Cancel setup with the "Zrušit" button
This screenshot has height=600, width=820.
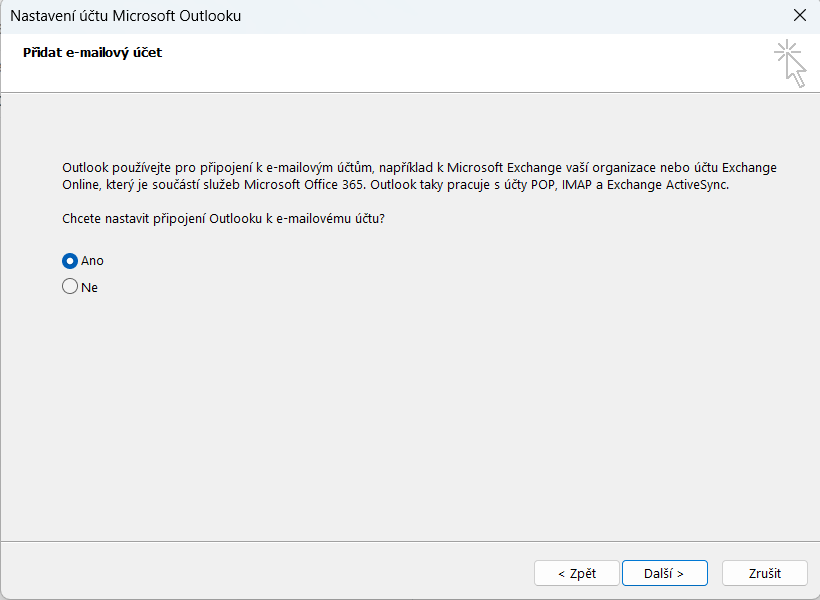[765, 573]
